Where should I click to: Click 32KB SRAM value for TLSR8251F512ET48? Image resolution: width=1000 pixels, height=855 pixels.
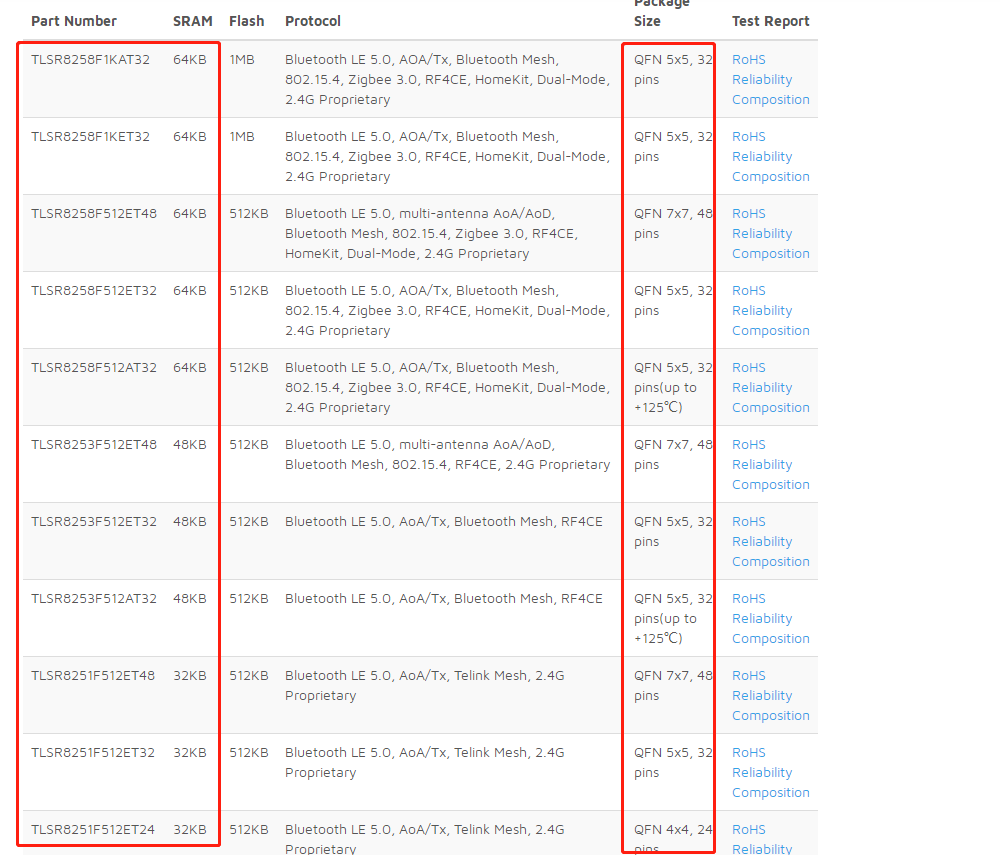(x=189, y=676)
